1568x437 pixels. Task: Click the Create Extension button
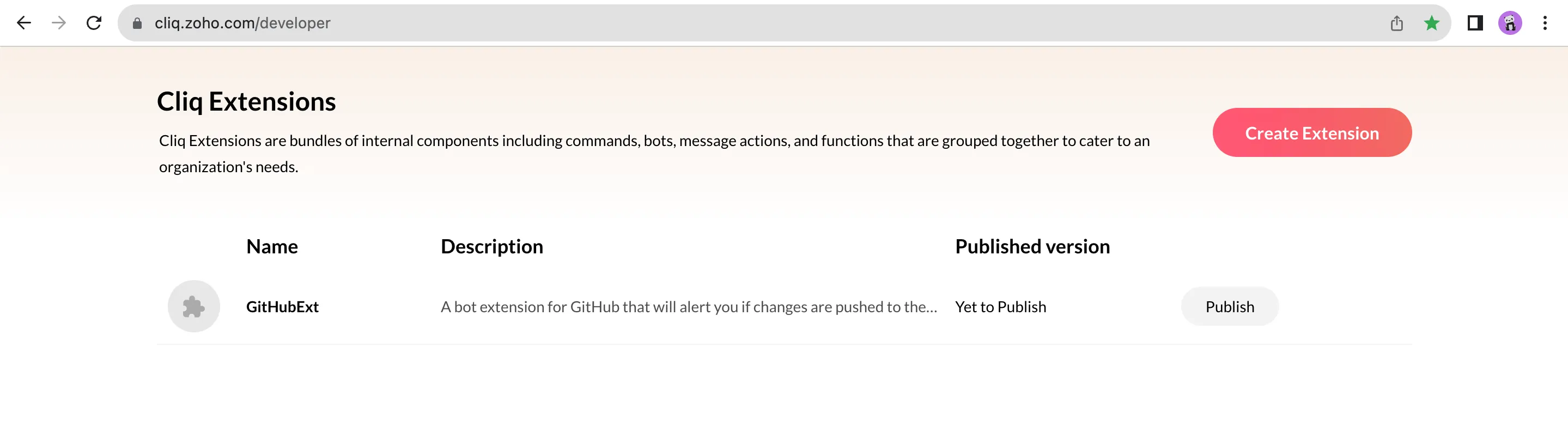(x=1312, y=133)
